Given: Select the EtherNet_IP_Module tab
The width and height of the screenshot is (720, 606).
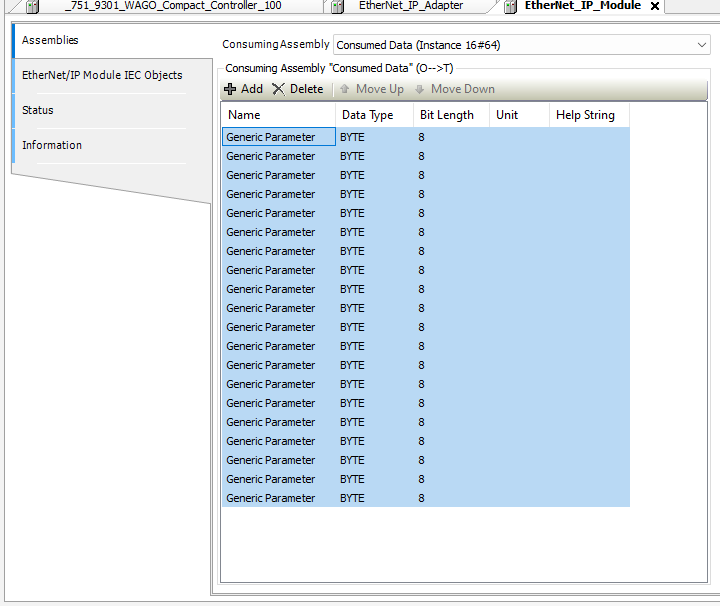Looking at the screenshot, I should 583,6.
